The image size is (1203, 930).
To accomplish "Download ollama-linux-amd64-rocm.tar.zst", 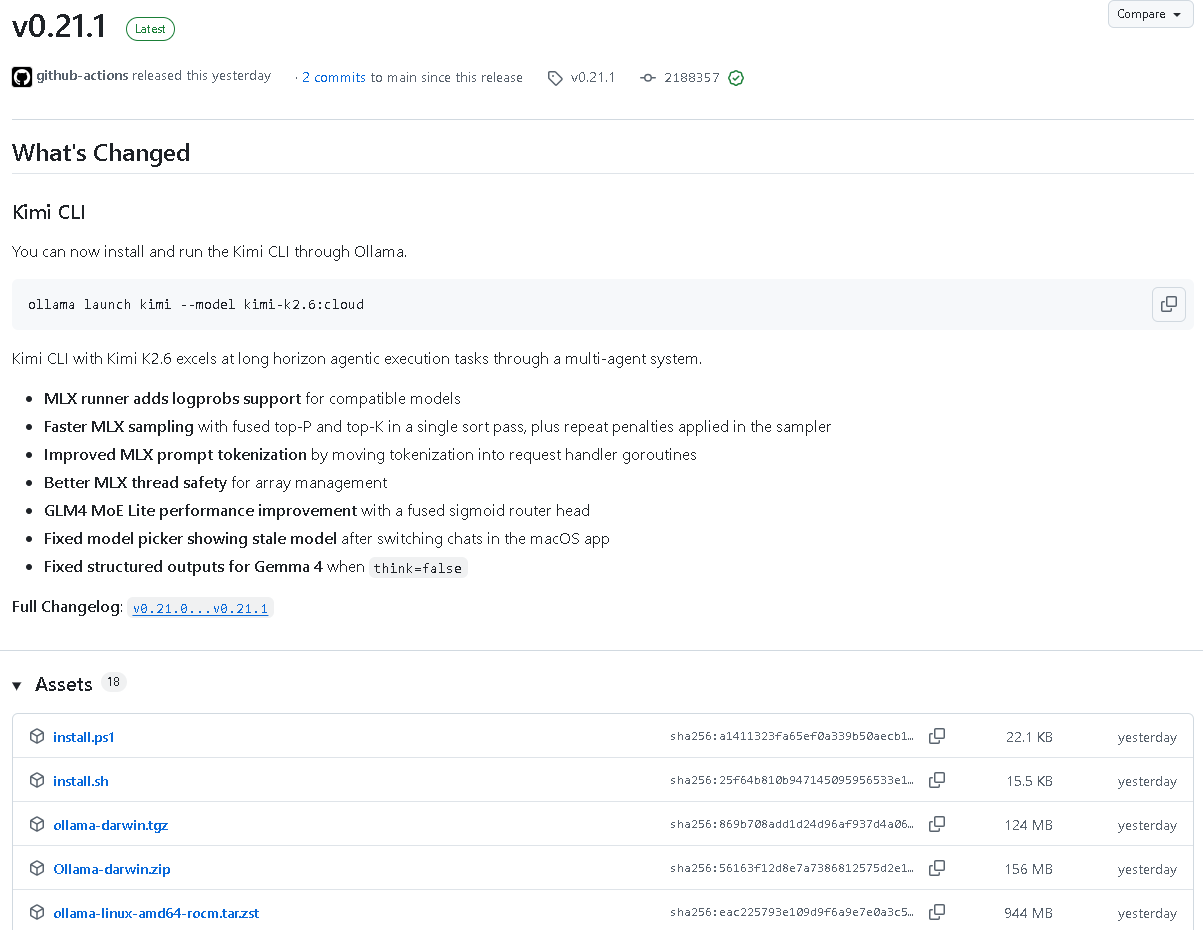I will click(x=156, y=913).
